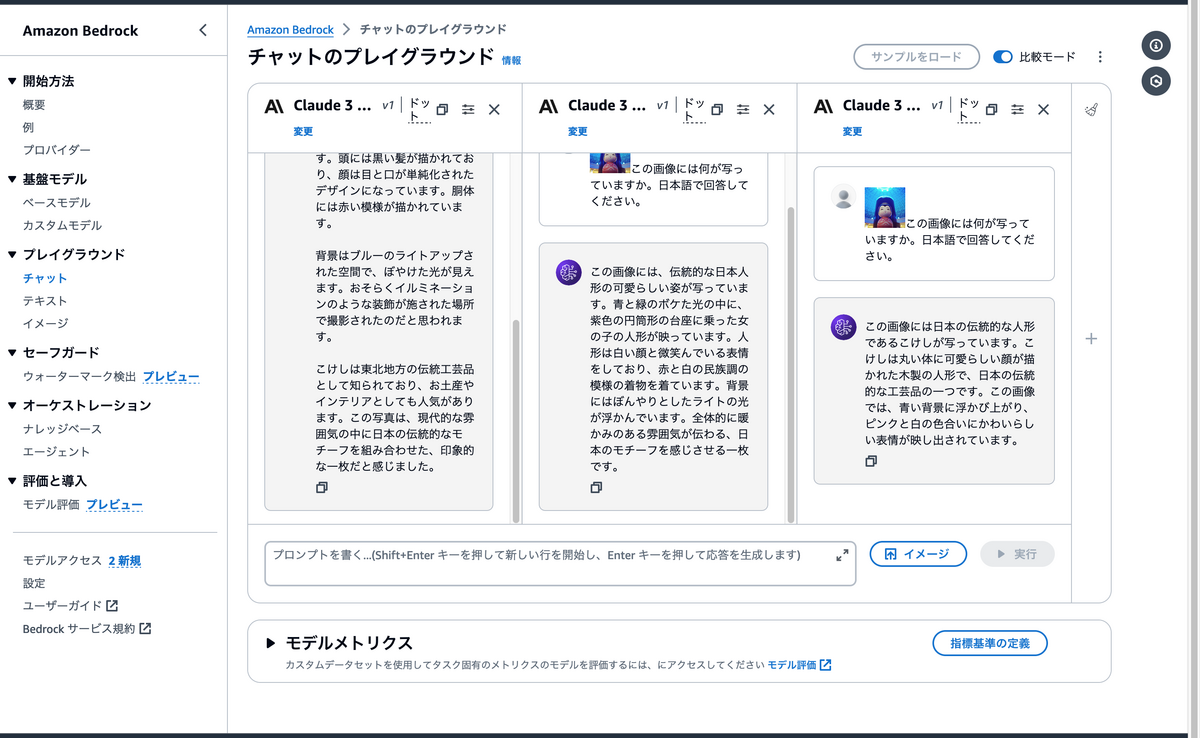Click the イメージ upload button
The image size is (1200, 738).
(x=918, y=554)
